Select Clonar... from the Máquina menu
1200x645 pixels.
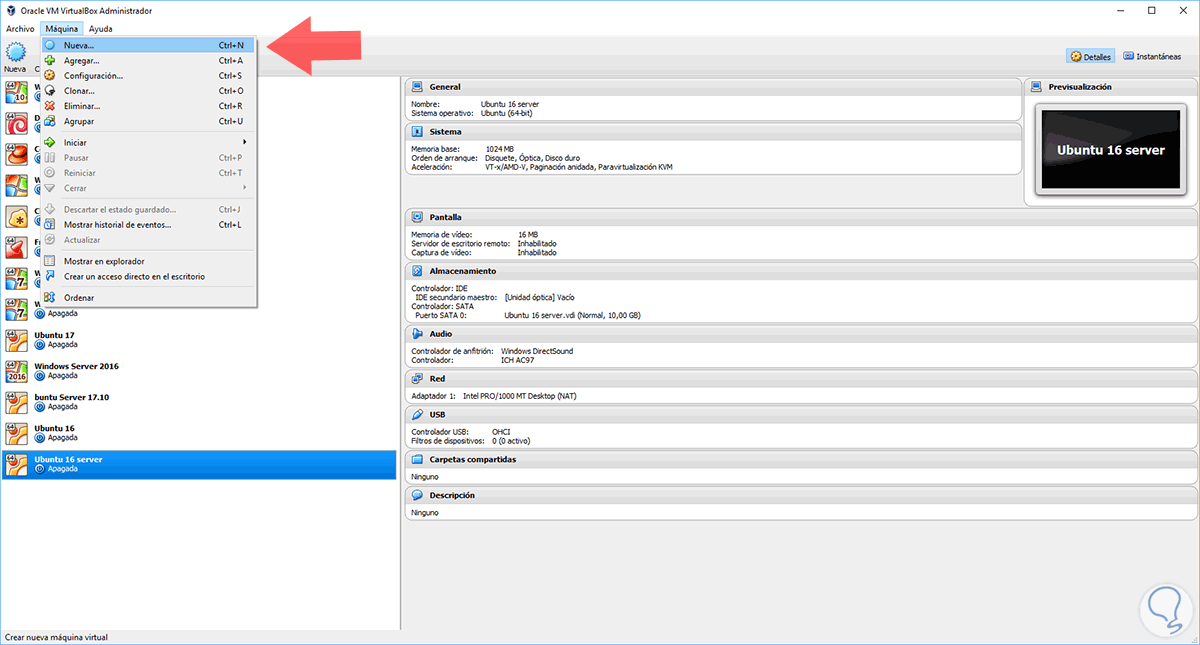tap(148, 90)
